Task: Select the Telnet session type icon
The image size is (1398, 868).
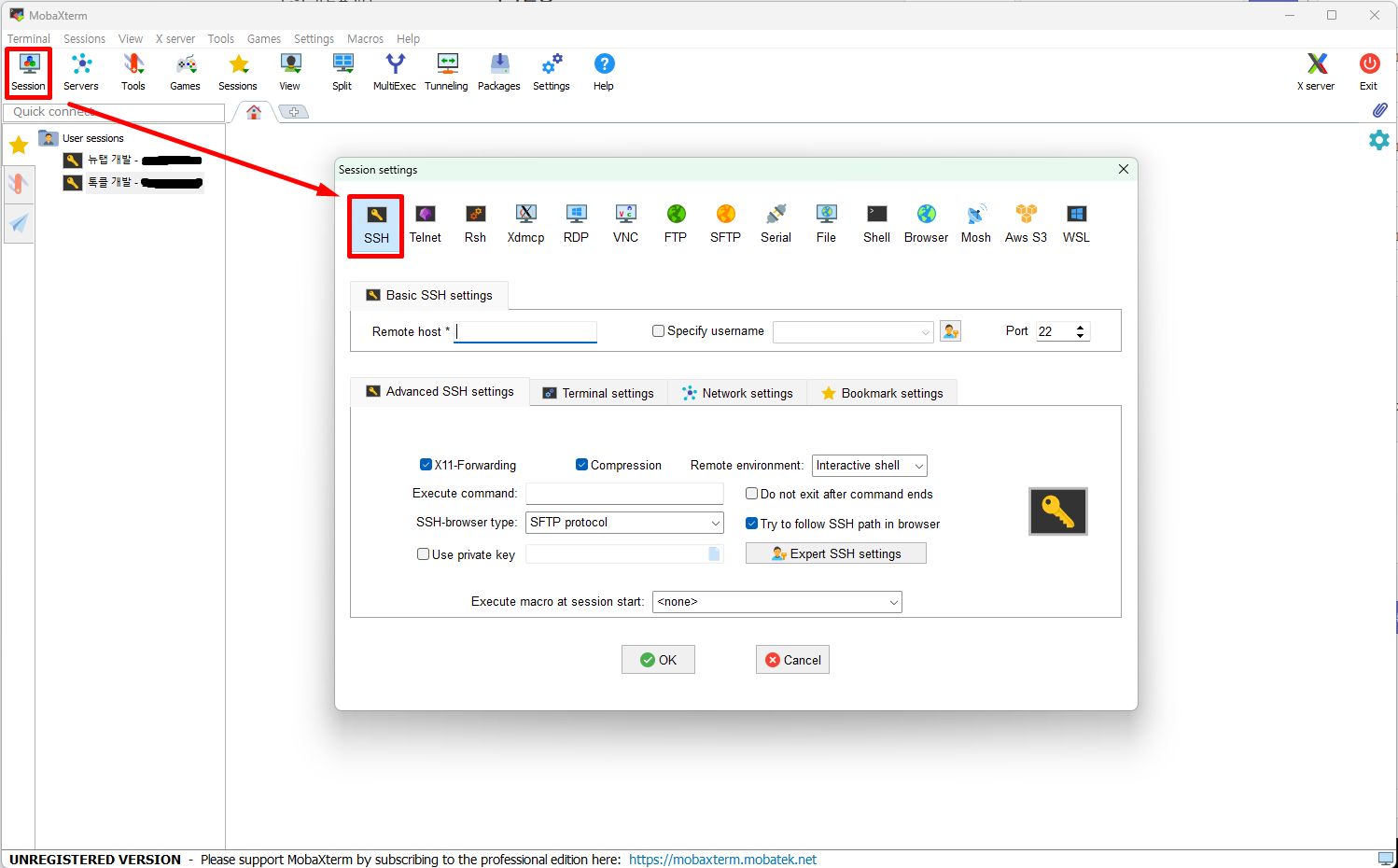Action: click(425, 224)
